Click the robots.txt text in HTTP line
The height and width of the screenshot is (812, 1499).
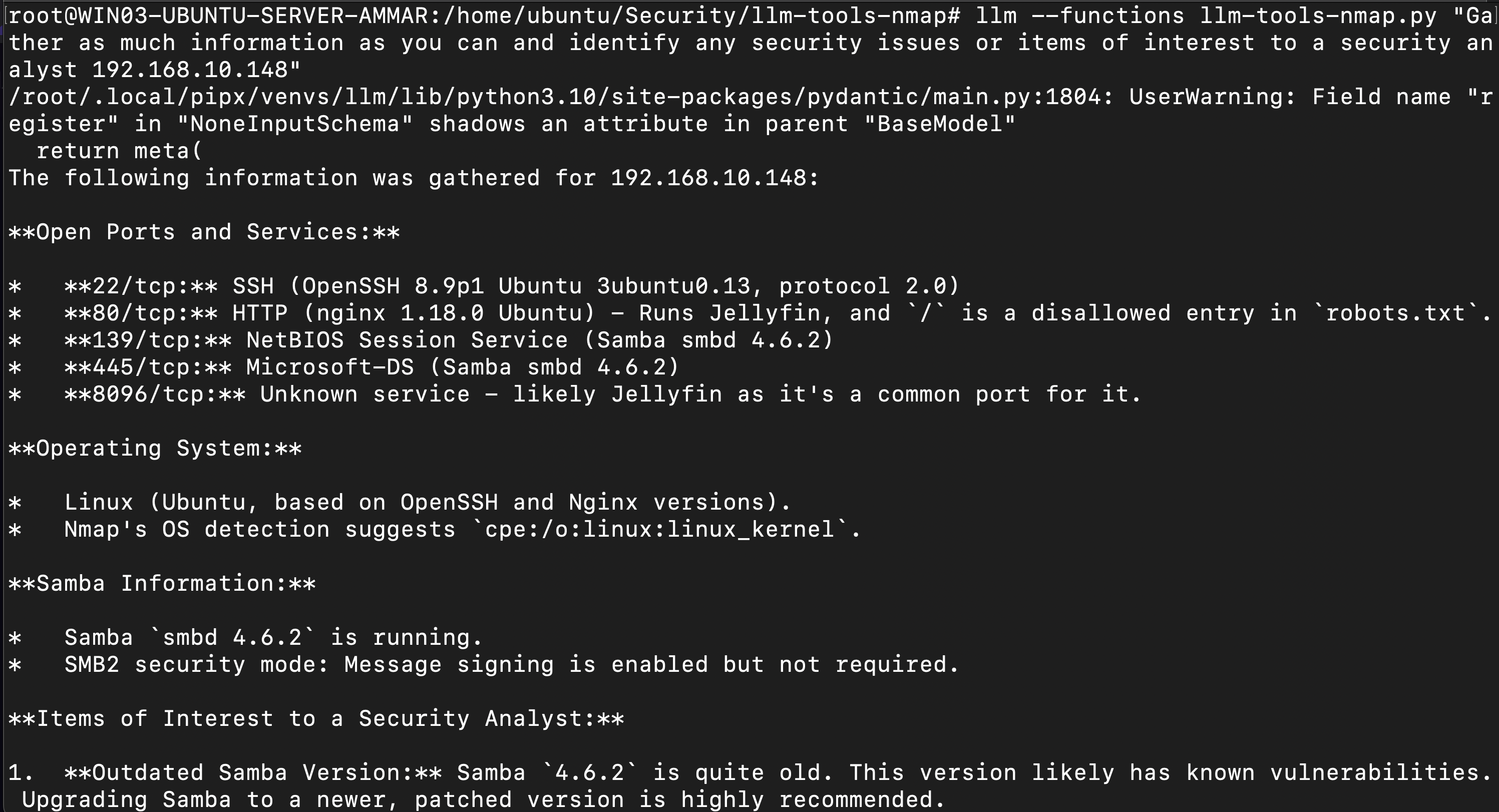(x=1395, y=313)
